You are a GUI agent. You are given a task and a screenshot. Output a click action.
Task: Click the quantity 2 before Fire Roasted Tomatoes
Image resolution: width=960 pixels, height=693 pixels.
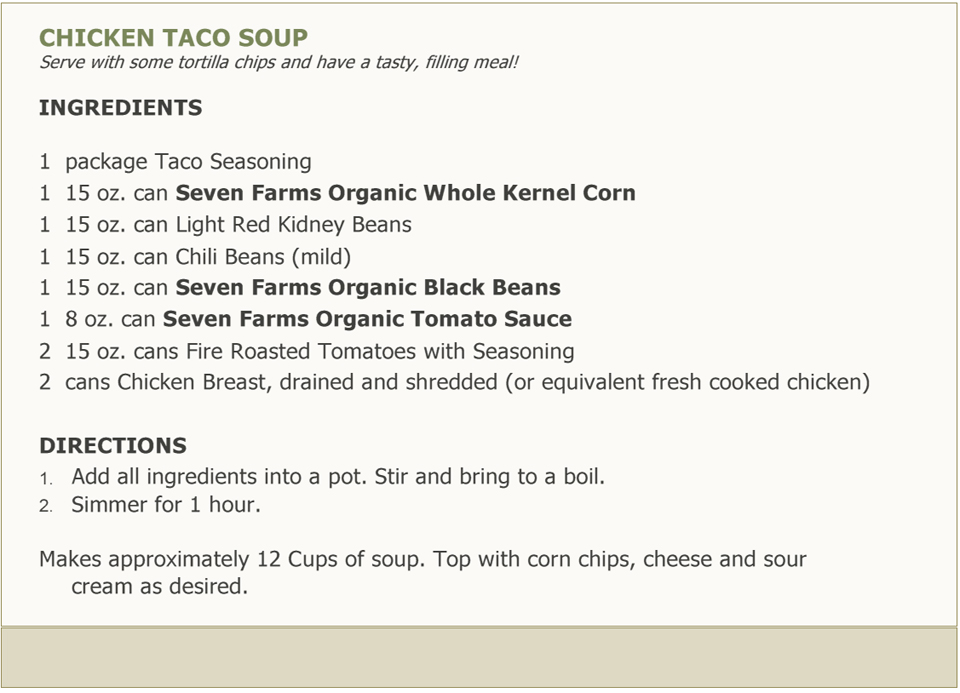[45, 351]
